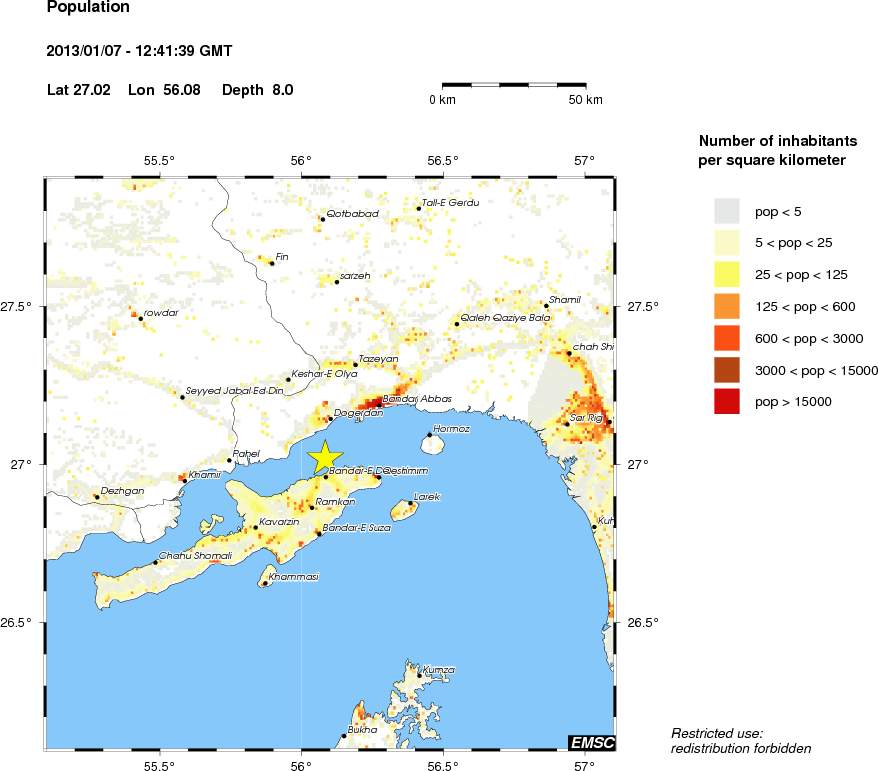The width and height of the screenshot is (878, 771).
Task: Select the 'Lon 56.08' value
Action: (x=164, y=90)
